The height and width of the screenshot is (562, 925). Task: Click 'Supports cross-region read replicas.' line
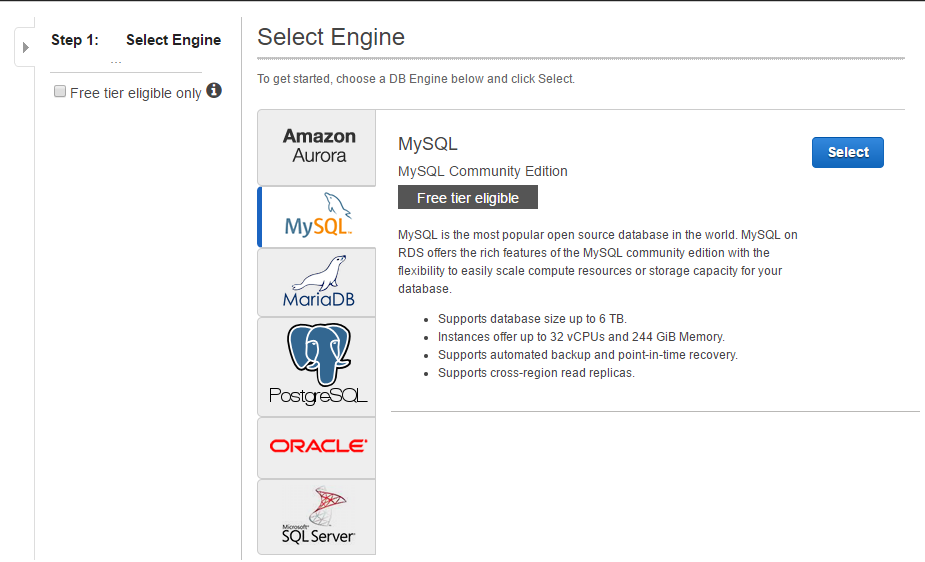536,373
